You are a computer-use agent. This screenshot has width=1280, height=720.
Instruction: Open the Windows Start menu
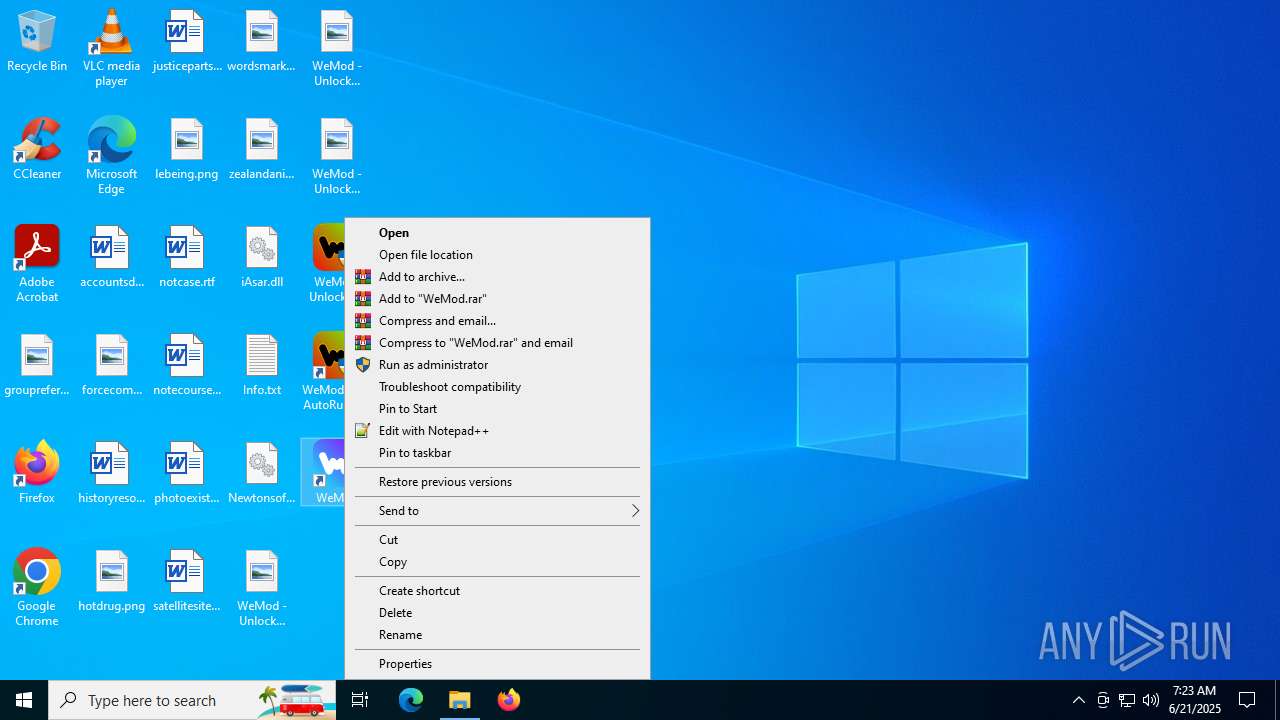click(x=24, y=700)
